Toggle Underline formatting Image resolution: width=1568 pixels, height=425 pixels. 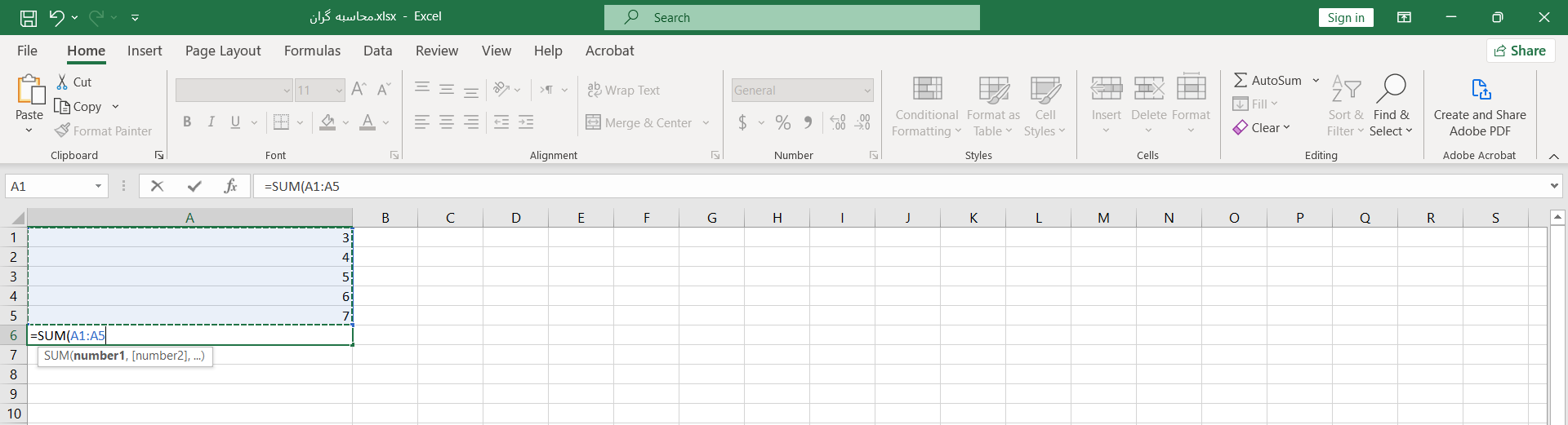(235, 122)
